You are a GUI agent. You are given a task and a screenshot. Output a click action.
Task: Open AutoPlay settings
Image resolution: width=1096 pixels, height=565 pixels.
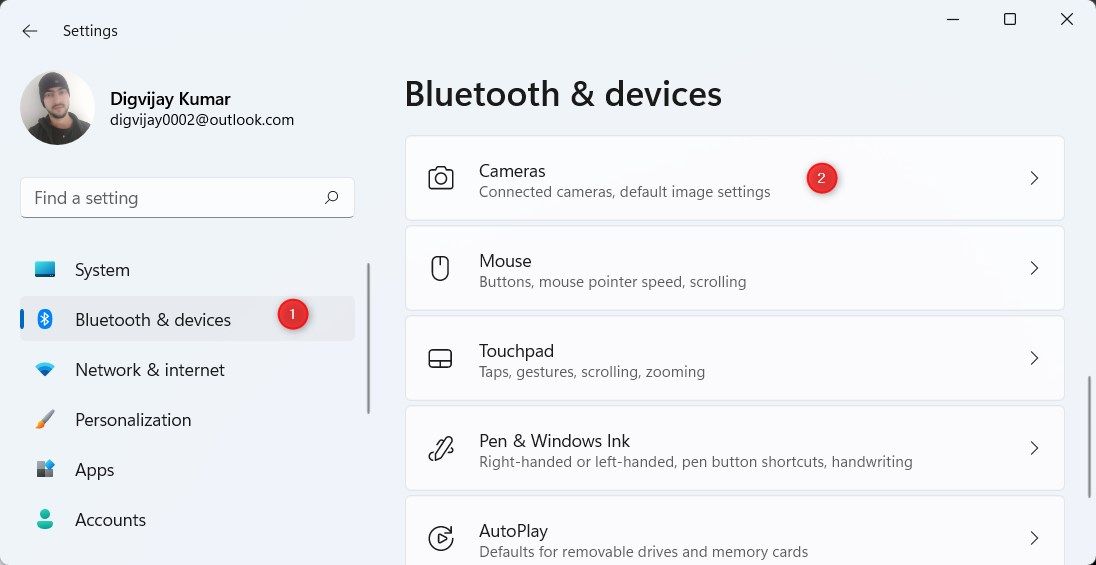tap(735, 531)
